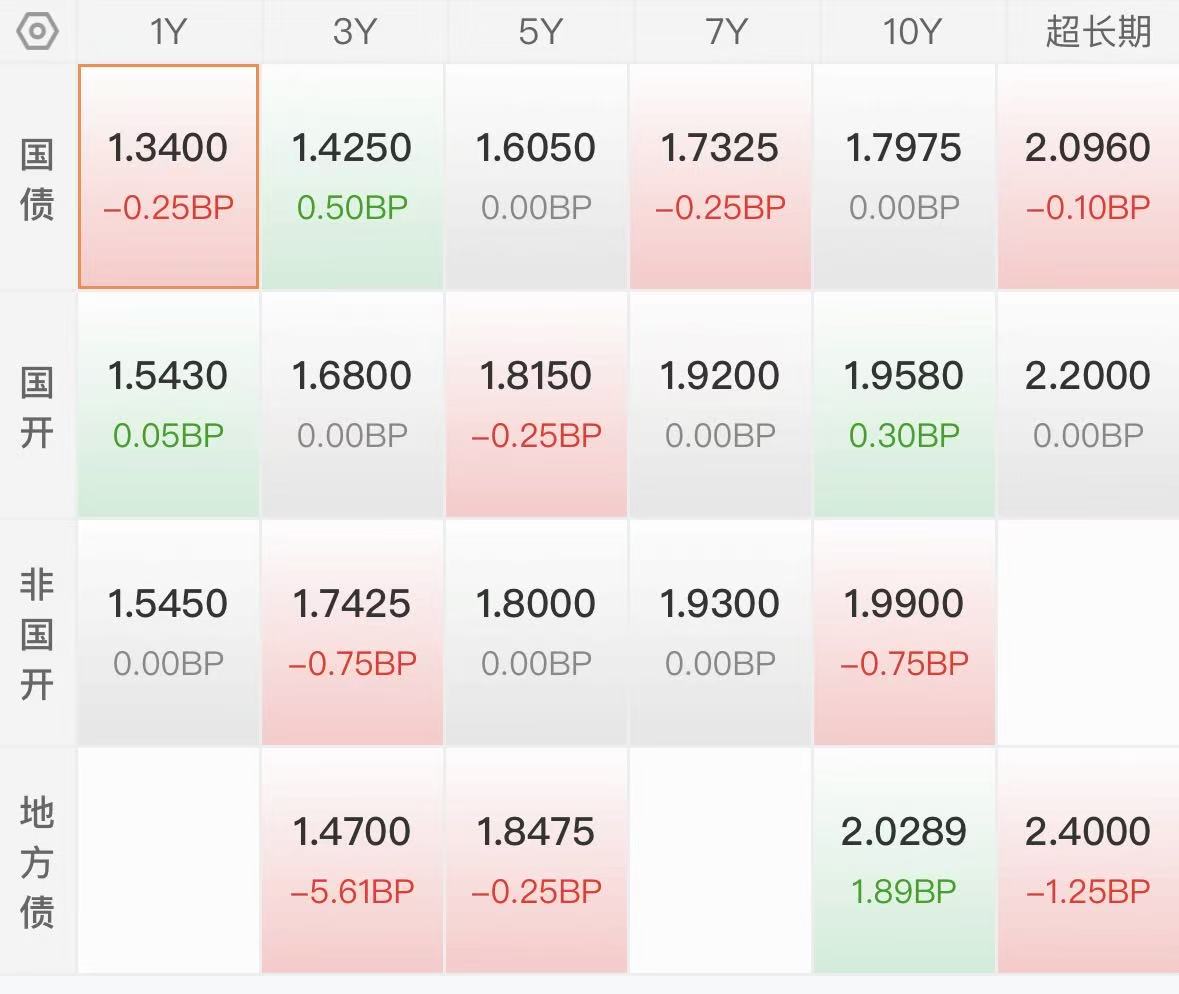Click the hexagon settings icon

click(38, 31)
